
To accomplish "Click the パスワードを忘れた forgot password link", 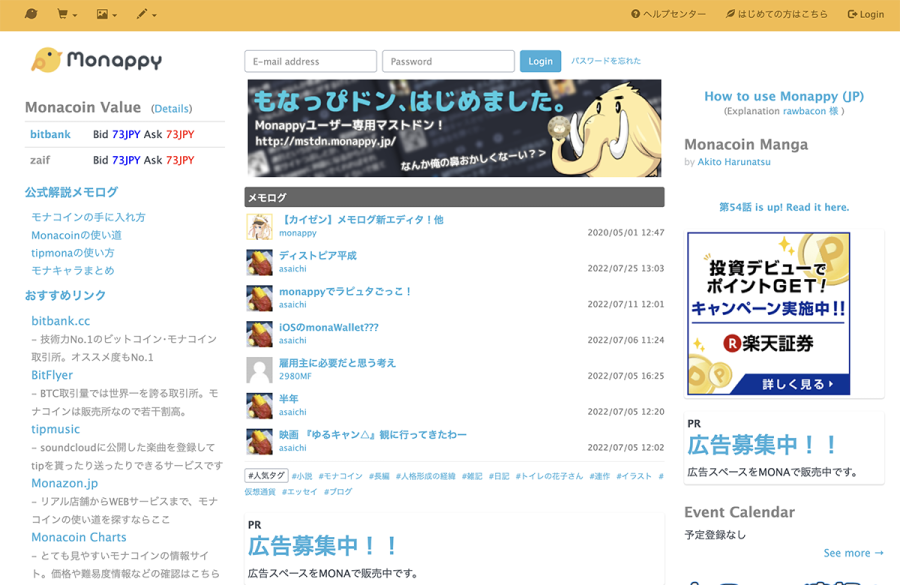I will [x=606, y=61].
